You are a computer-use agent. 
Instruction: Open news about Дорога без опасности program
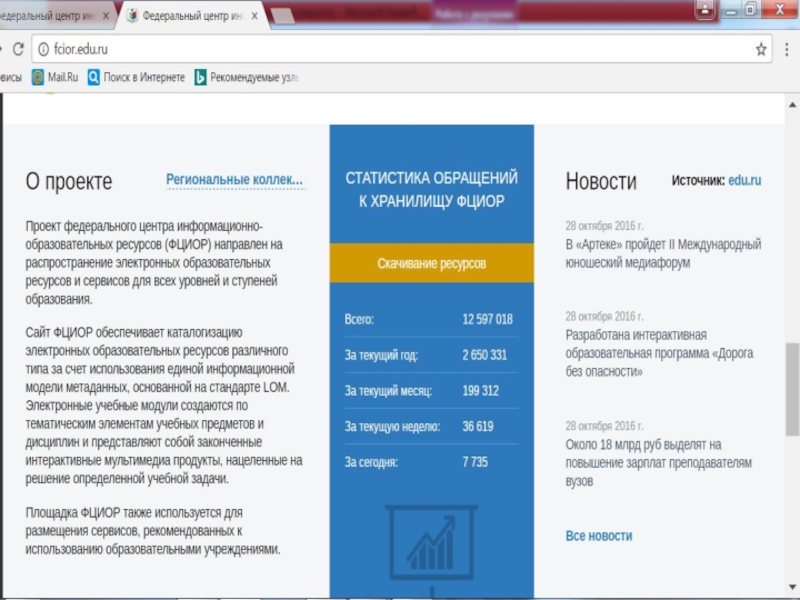coord(659,353)
